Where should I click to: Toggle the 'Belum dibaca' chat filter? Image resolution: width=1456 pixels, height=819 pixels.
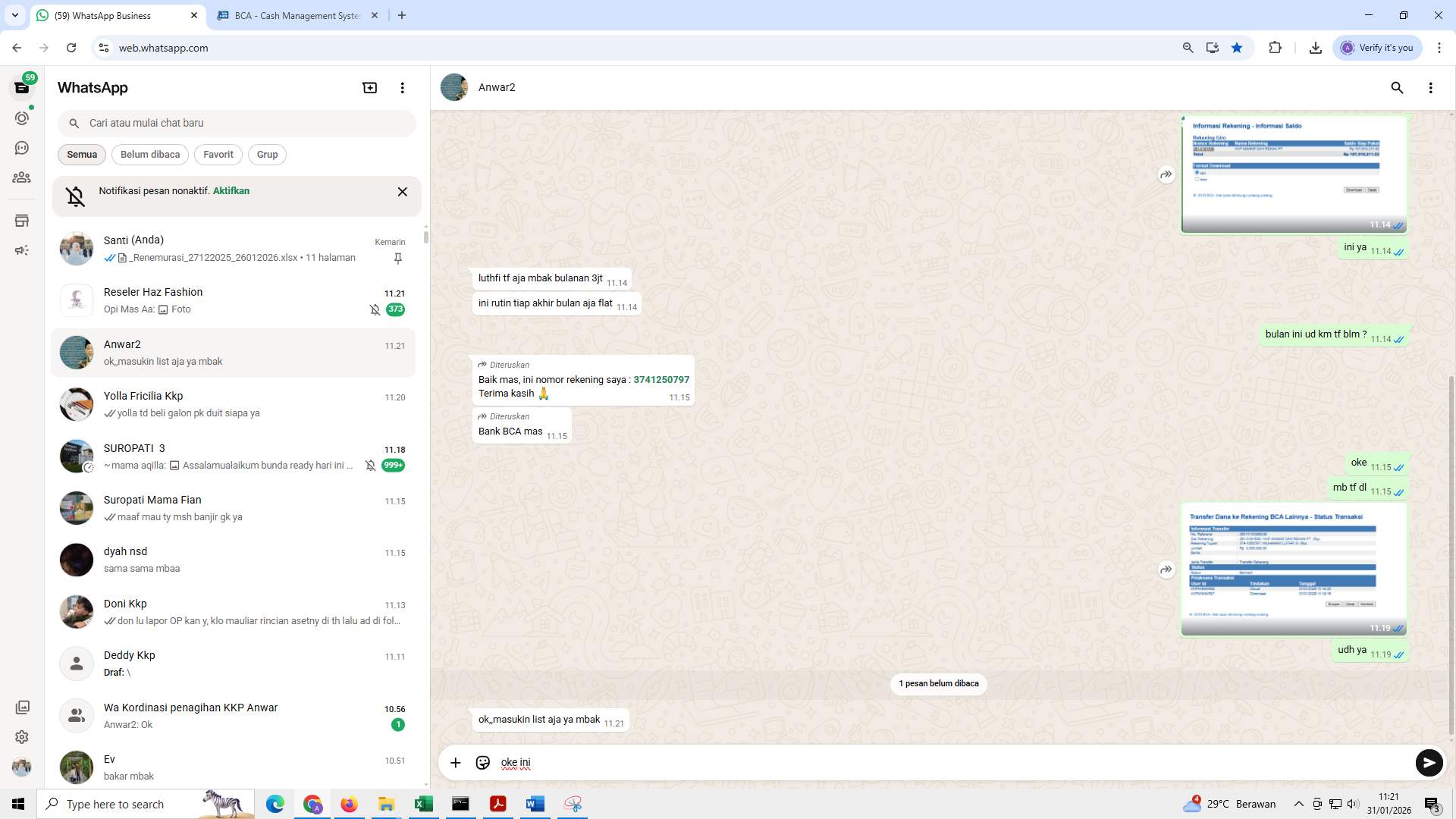pyautogui.click(x=149, y=154)
